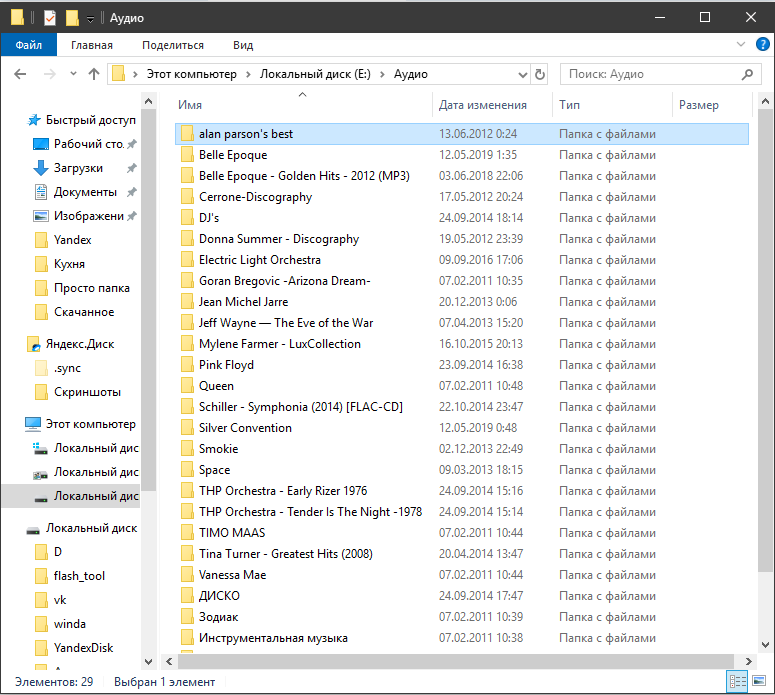Switch to large thumbnails view icon
Viewport: 775px width, 695px height.
point(759,682)
